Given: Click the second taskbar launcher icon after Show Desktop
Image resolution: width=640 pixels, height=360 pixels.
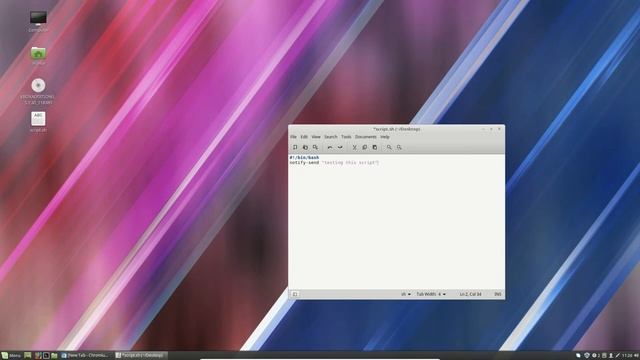Looking at the screenshot, I should [x=38, y=356].
